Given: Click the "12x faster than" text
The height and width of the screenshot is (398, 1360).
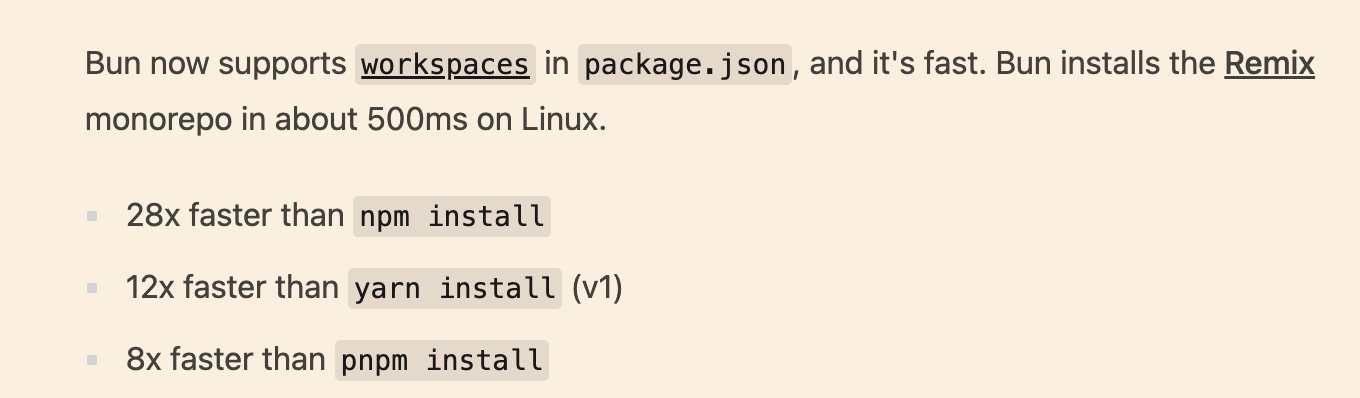Looking at the screenshot, I should click(x=232, y=288).
